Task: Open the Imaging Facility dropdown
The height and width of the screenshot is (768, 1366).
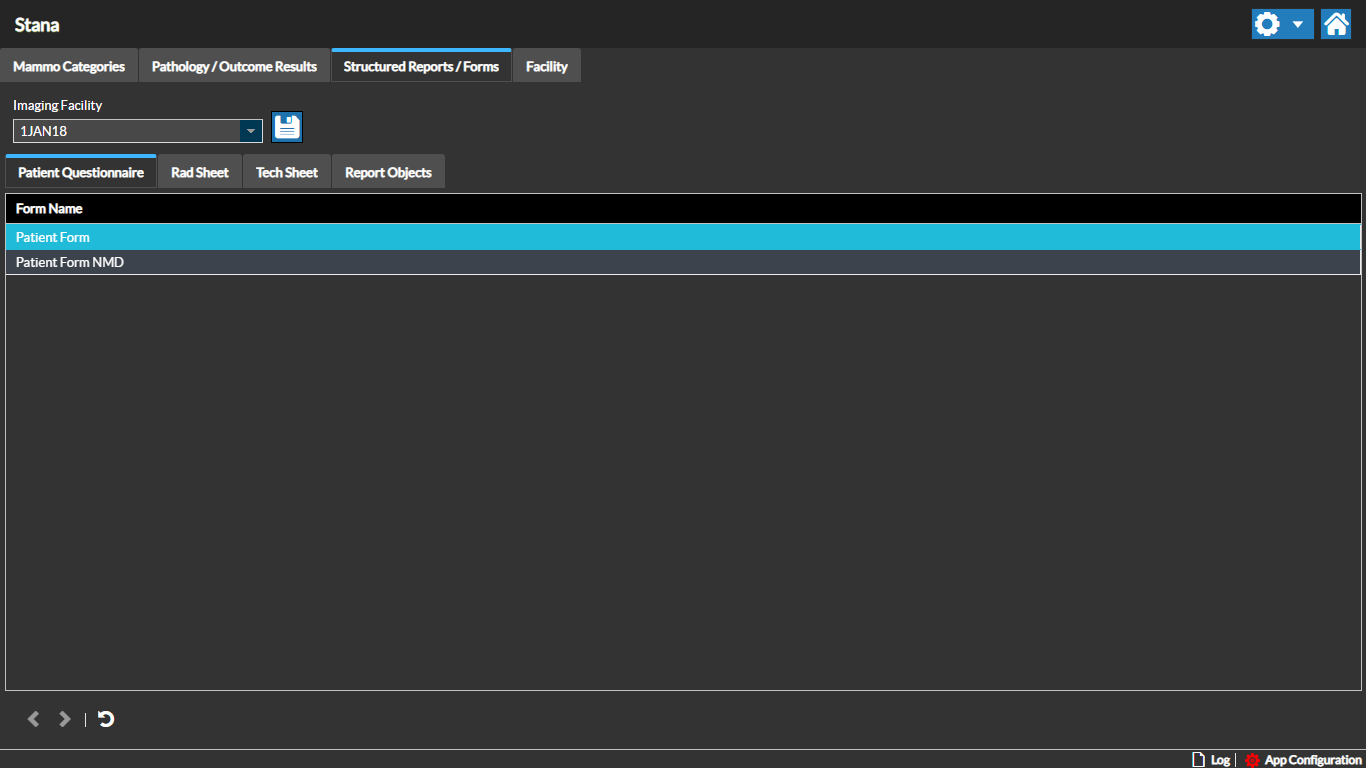Action: [x=250, y=131]
